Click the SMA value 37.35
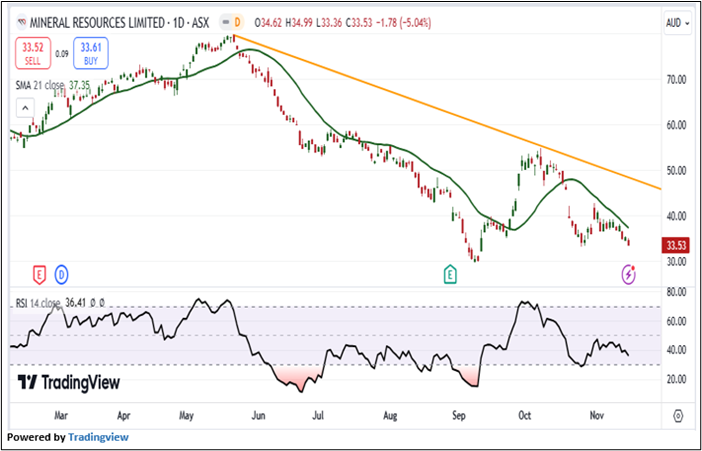 click(79, 85)
